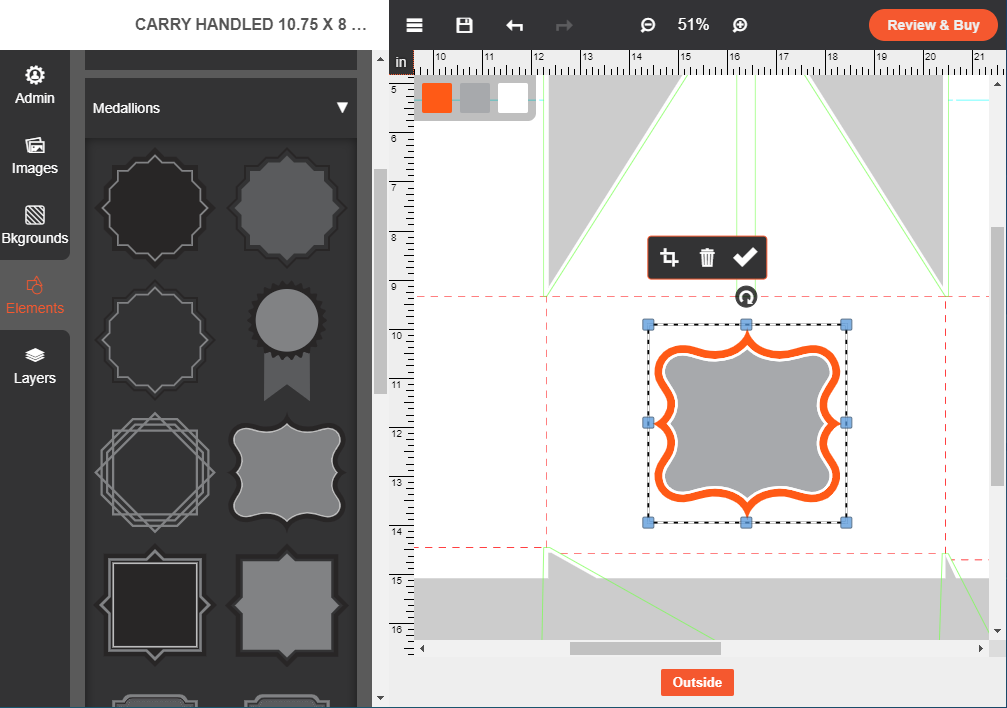Click the elements panel scroll-up arrow
Image resolution: width=1007 pixels, height=708 pixels.
click(x=380, y=60)
